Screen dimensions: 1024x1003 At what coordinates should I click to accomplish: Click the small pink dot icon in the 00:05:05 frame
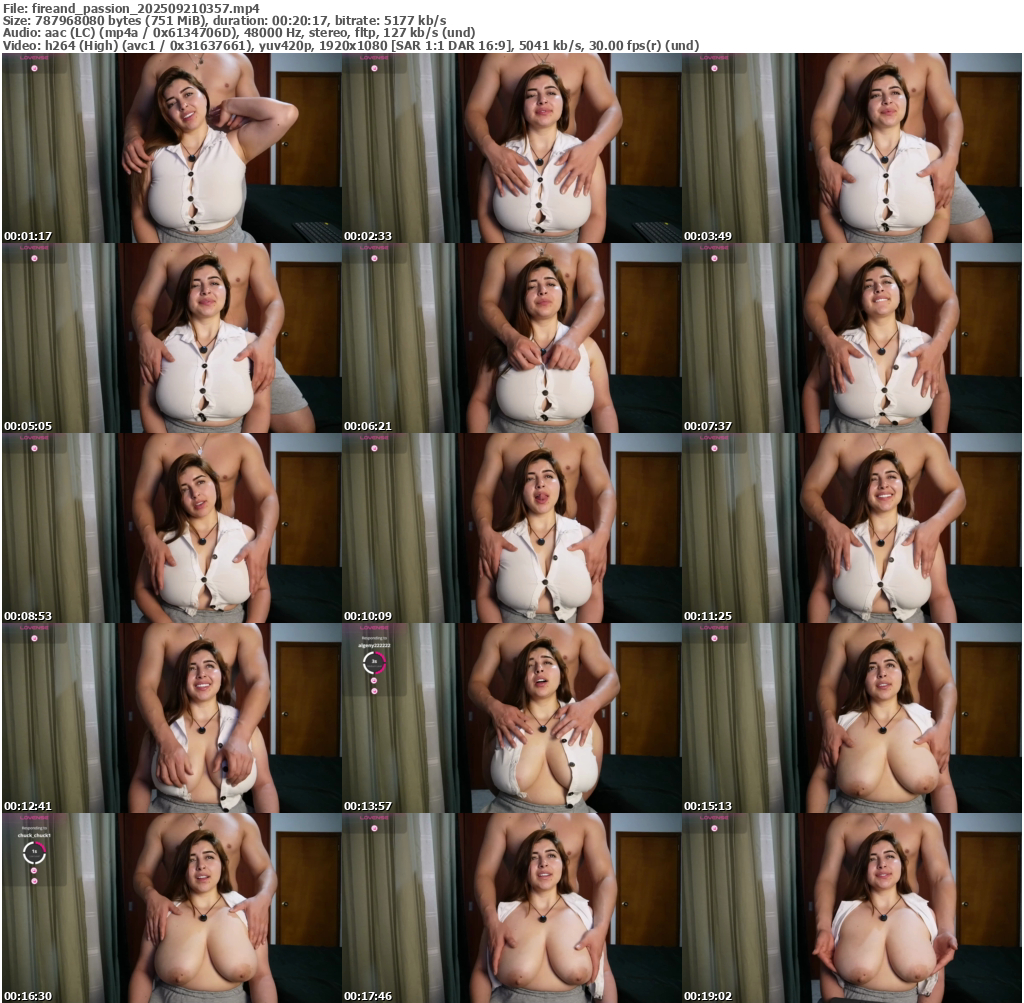34,258
